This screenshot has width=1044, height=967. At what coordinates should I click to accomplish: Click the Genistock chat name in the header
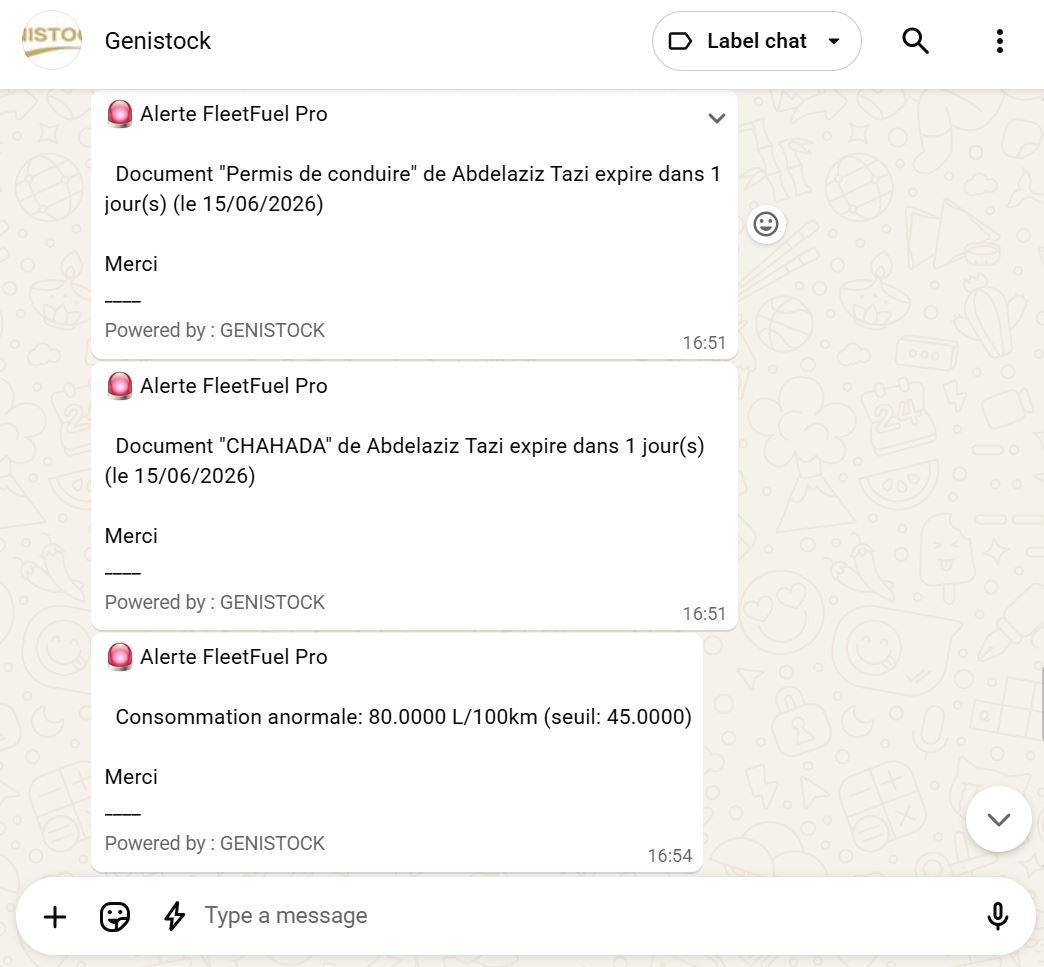tap(158, 41)
